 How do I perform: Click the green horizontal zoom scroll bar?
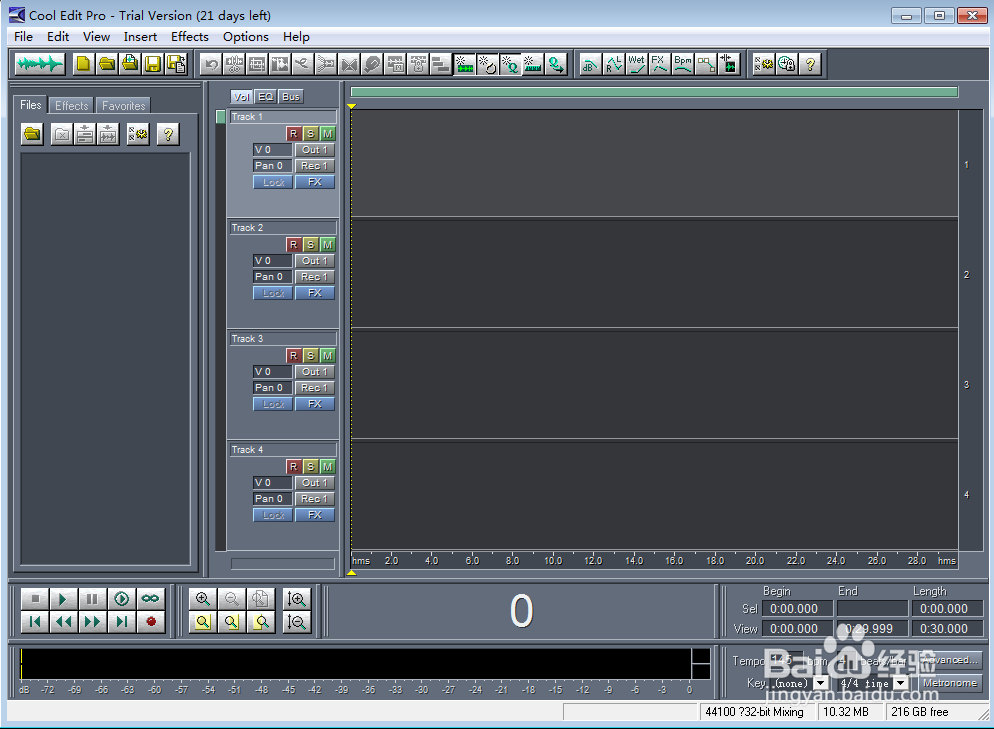pyautogui.click(x=654, y=92)
